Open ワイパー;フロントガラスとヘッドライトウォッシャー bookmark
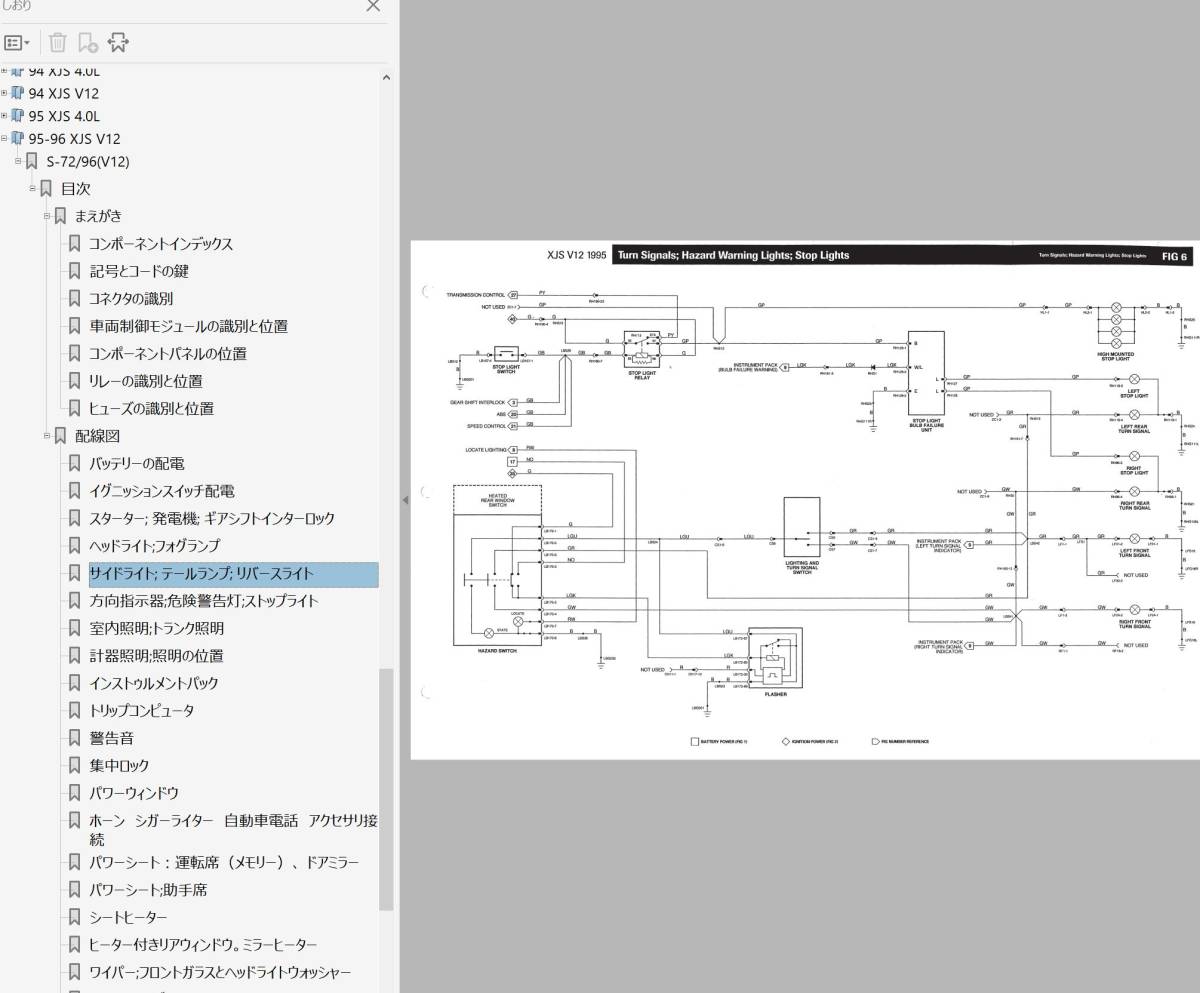The height and width of the screenshot is (993, 1200). 220,972
